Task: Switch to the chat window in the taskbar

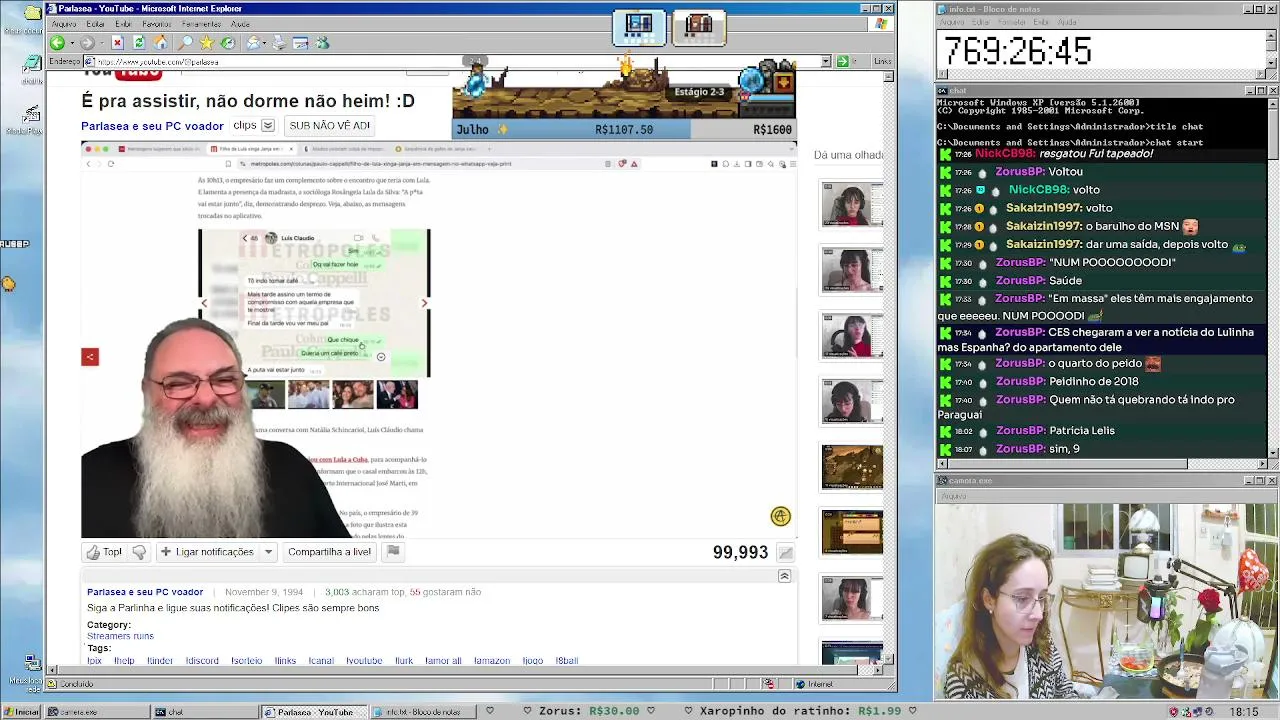Action: [x=204, y=712]
